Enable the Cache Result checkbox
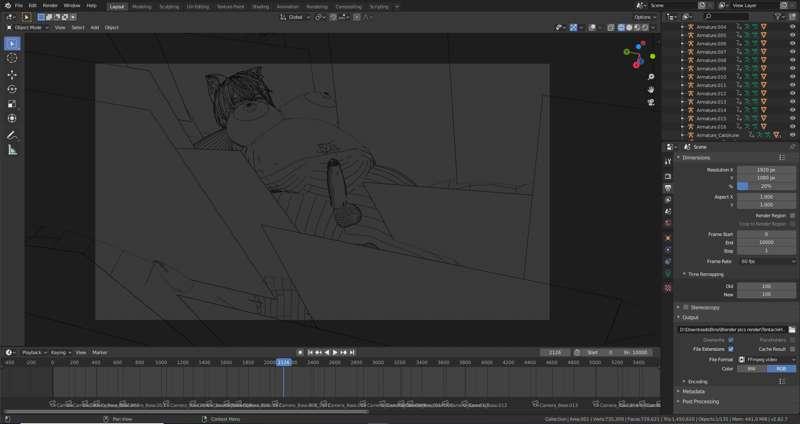This screenshot has height=424, width=800. click(x=792, y=349)
